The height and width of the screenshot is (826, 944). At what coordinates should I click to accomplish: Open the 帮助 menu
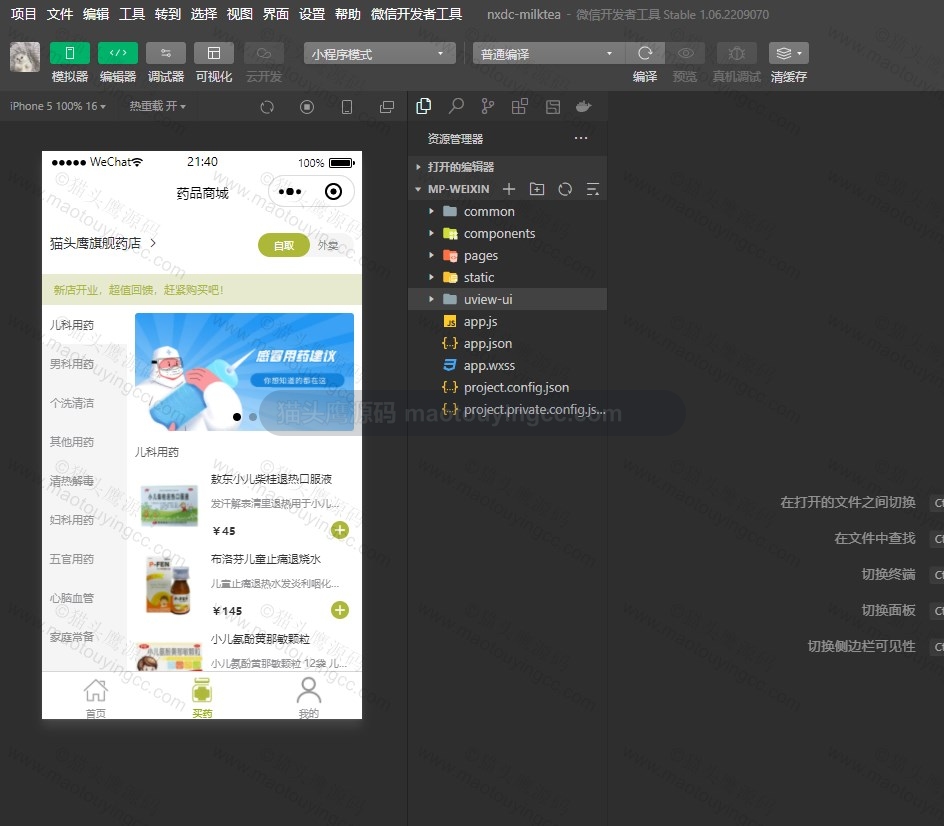pyautogui.click(x=348, y=14)
